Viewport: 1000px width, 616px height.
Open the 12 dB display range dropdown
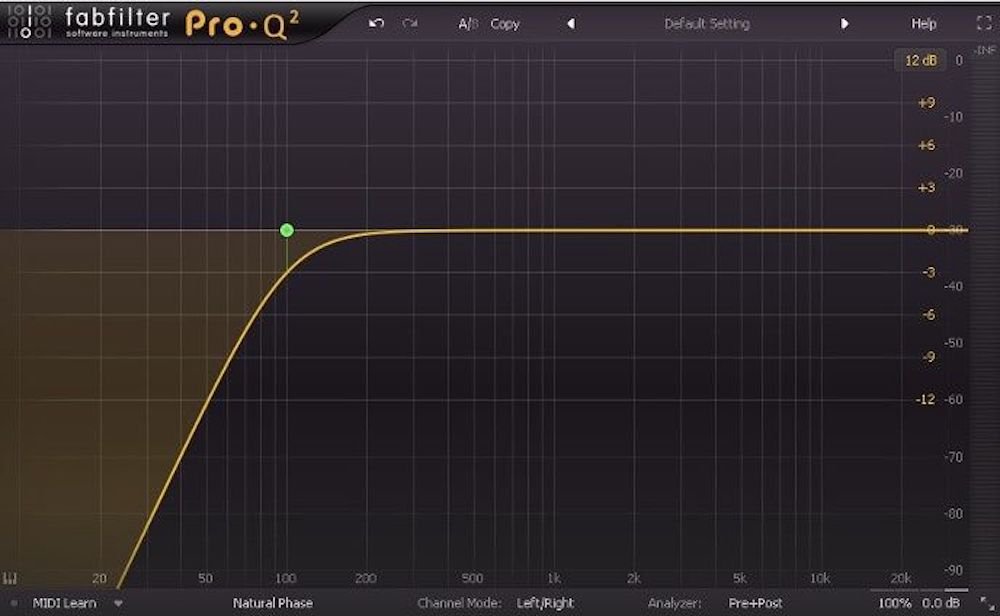tap(920, 60)
